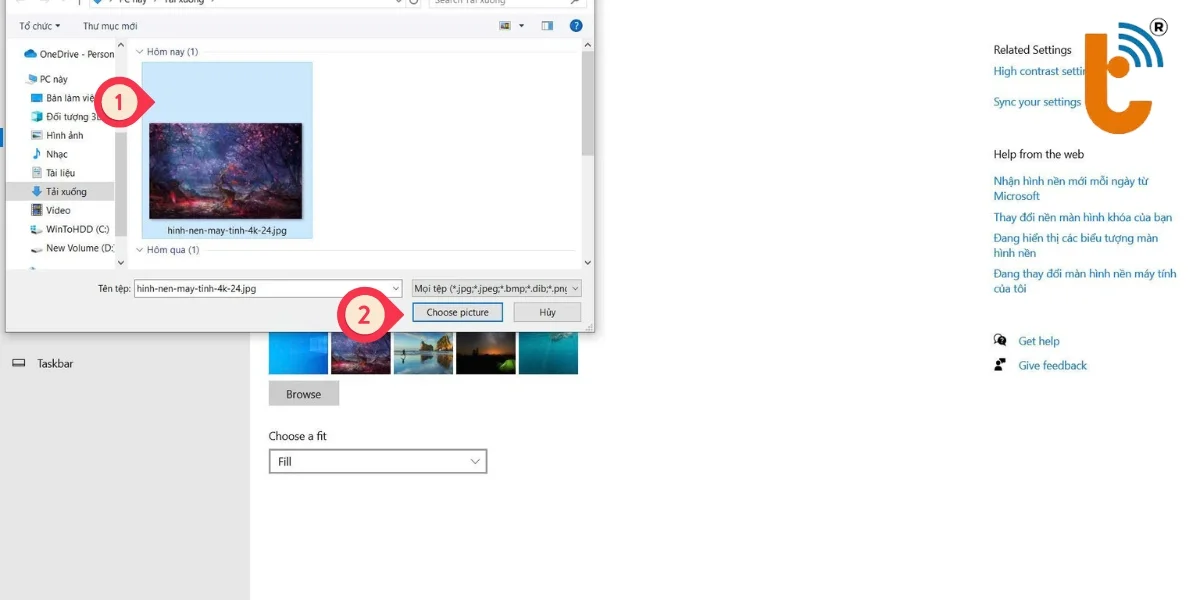Select the Nhạc music folder icon
The image size is (1200, 600).
pyautogui.click(x=37, y=154)
